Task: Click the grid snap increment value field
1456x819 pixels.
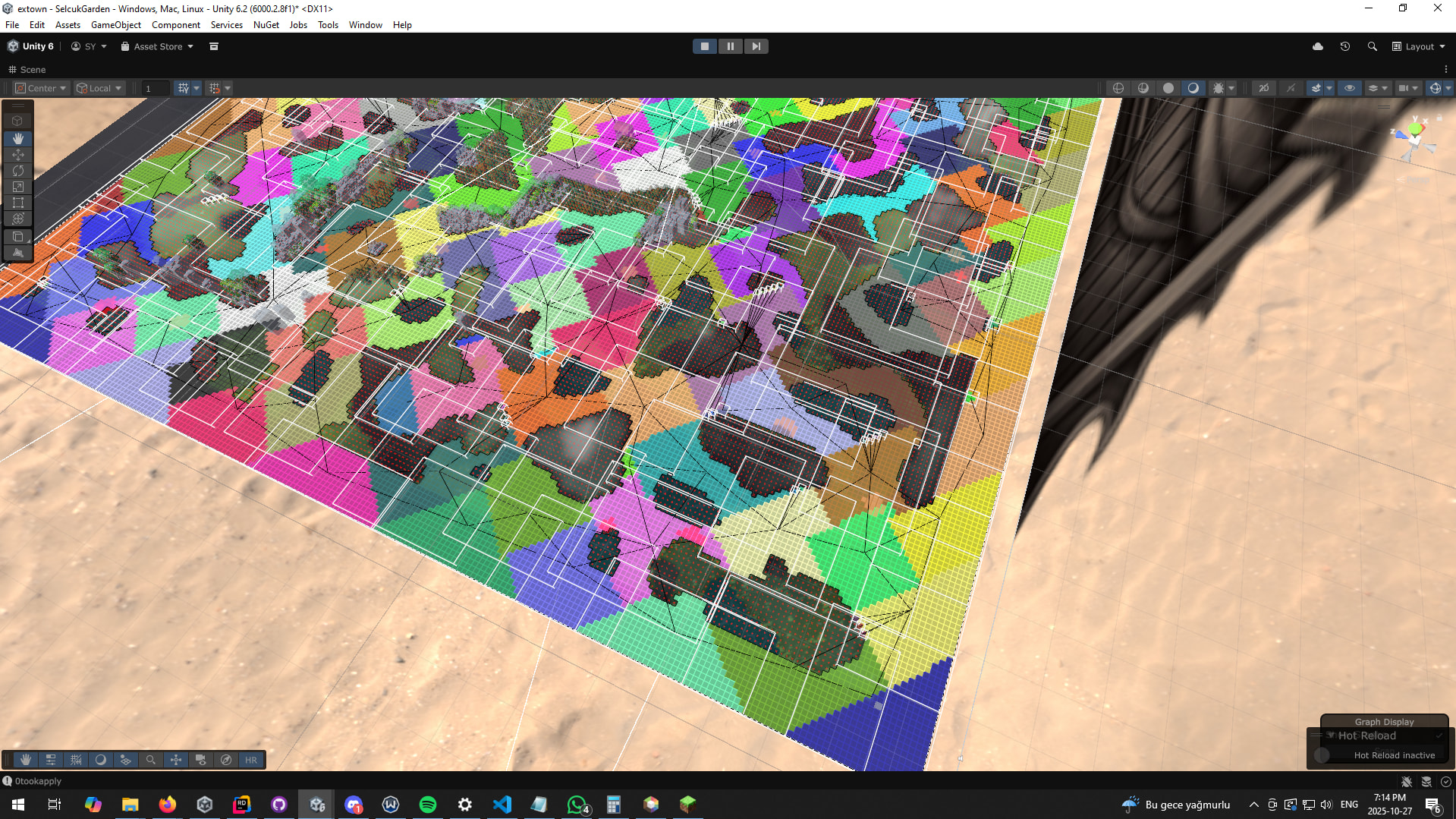Action: [156, 88]
